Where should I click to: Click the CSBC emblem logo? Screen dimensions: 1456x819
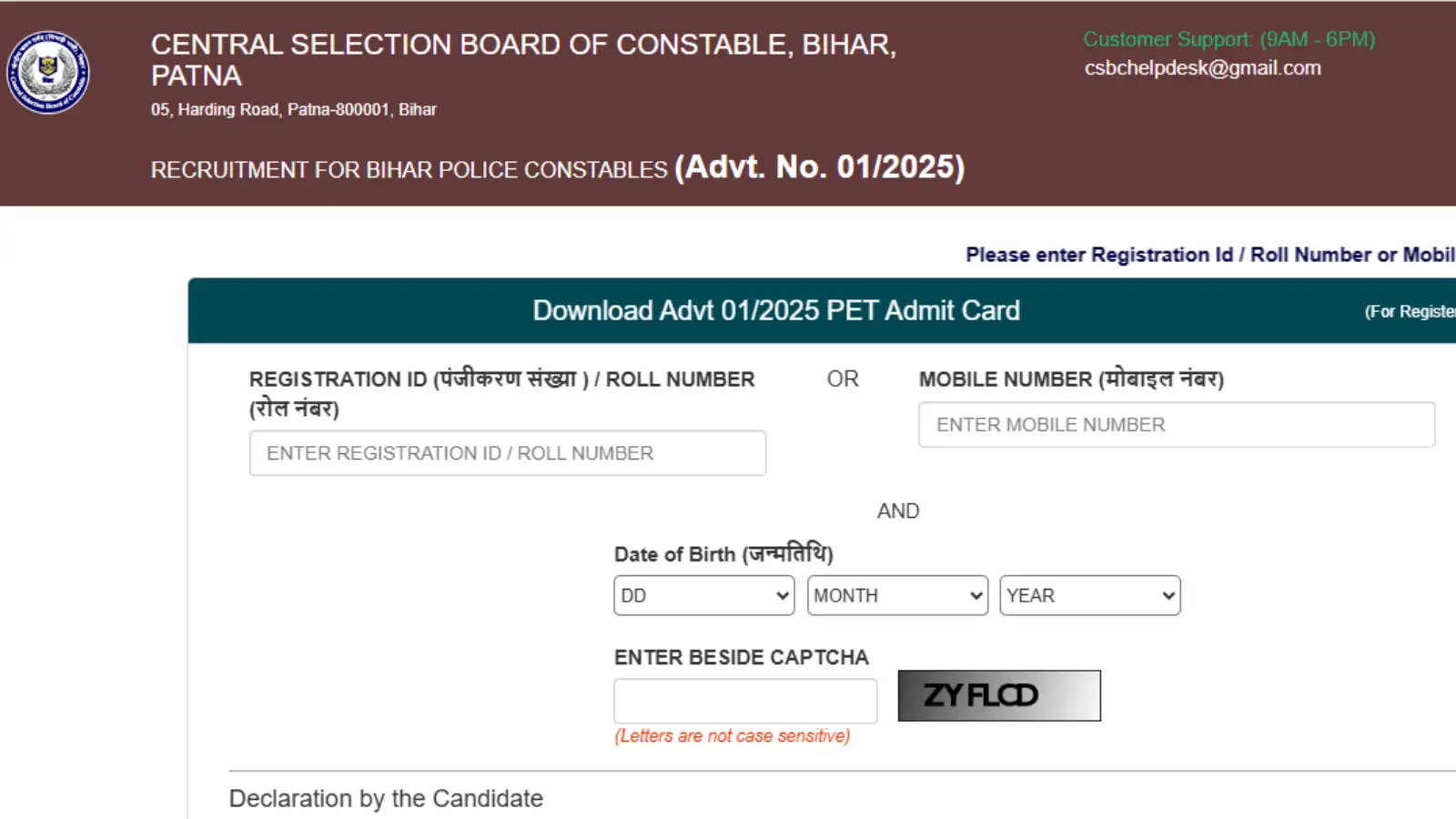pos(48,73)
